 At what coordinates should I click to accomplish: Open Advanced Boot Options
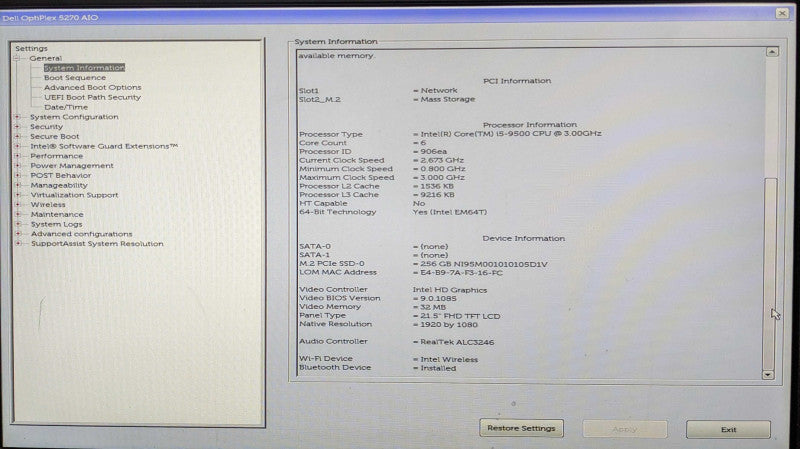[92, 87]
